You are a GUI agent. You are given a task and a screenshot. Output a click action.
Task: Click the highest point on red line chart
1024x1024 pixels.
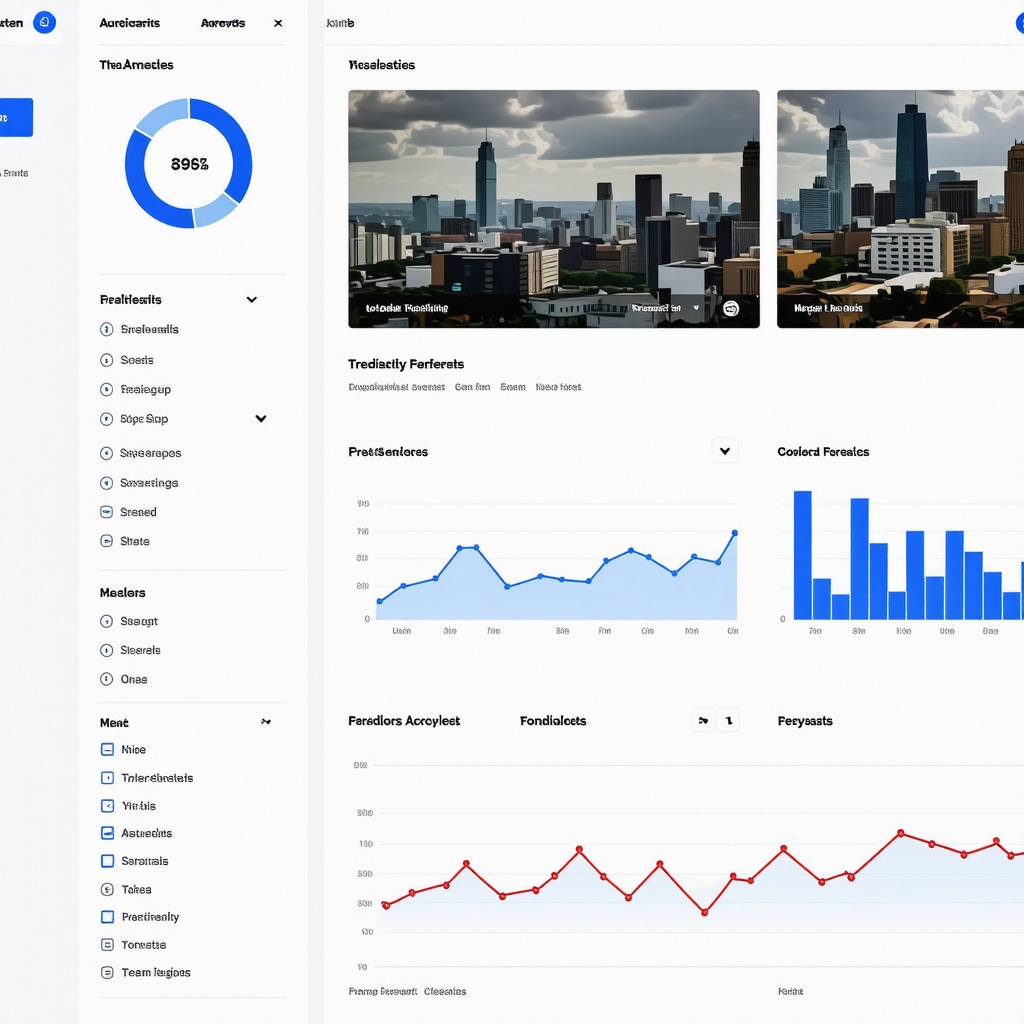tap(901, 833)
